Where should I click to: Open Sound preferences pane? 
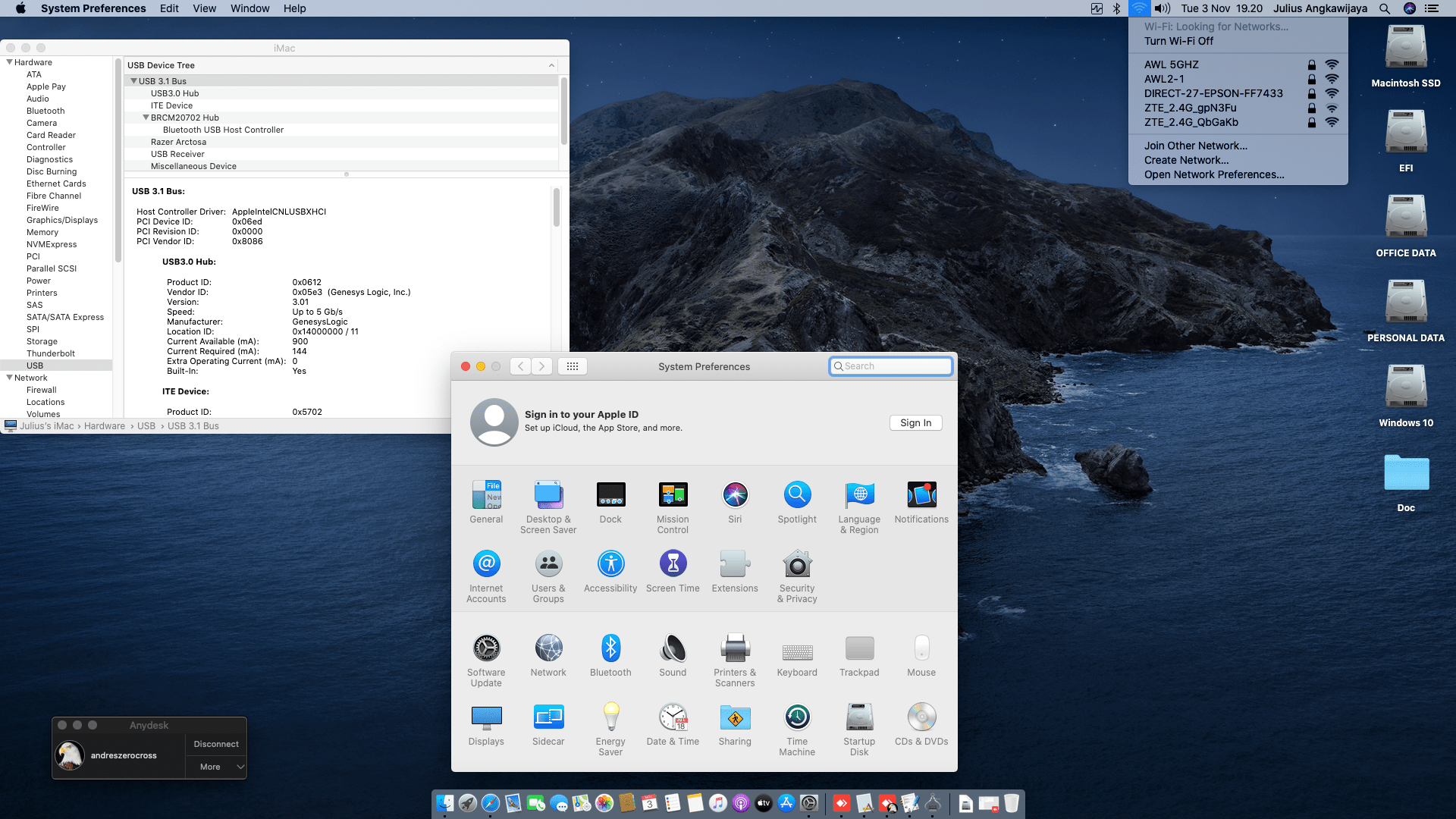pos(673,655)
